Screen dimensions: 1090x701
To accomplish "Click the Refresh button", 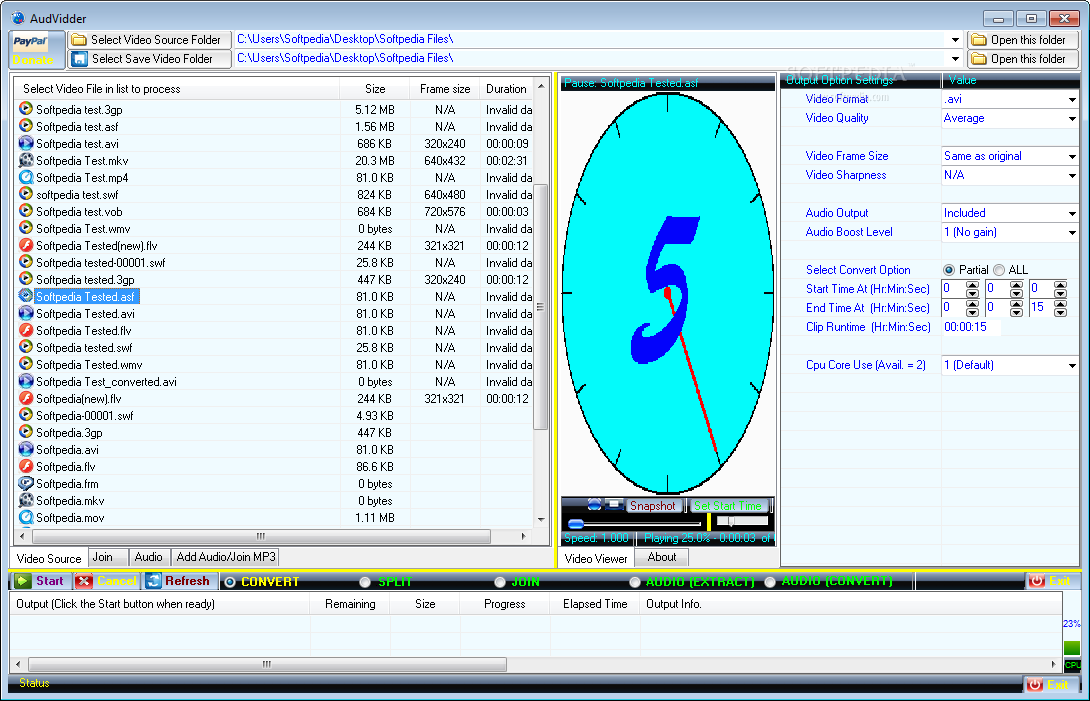I will coord(178,581).
